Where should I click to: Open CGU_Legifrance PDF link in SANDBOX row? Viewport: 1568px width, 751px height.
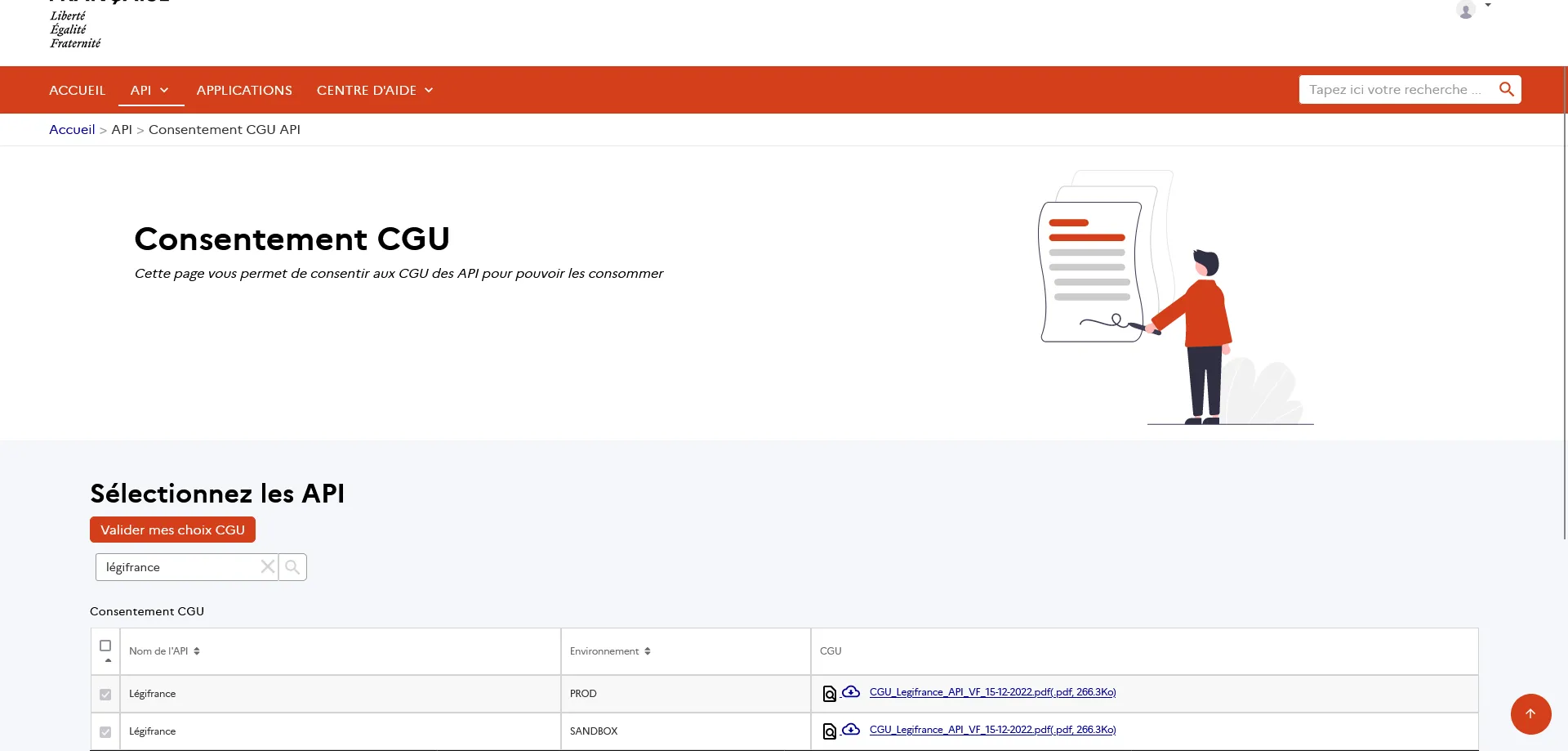pyautogui.click(x=992, y=730)
